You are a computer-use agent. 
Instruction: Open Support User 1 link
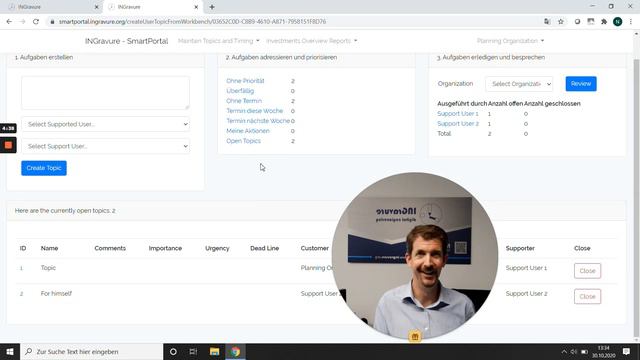[x=458, y=113]
